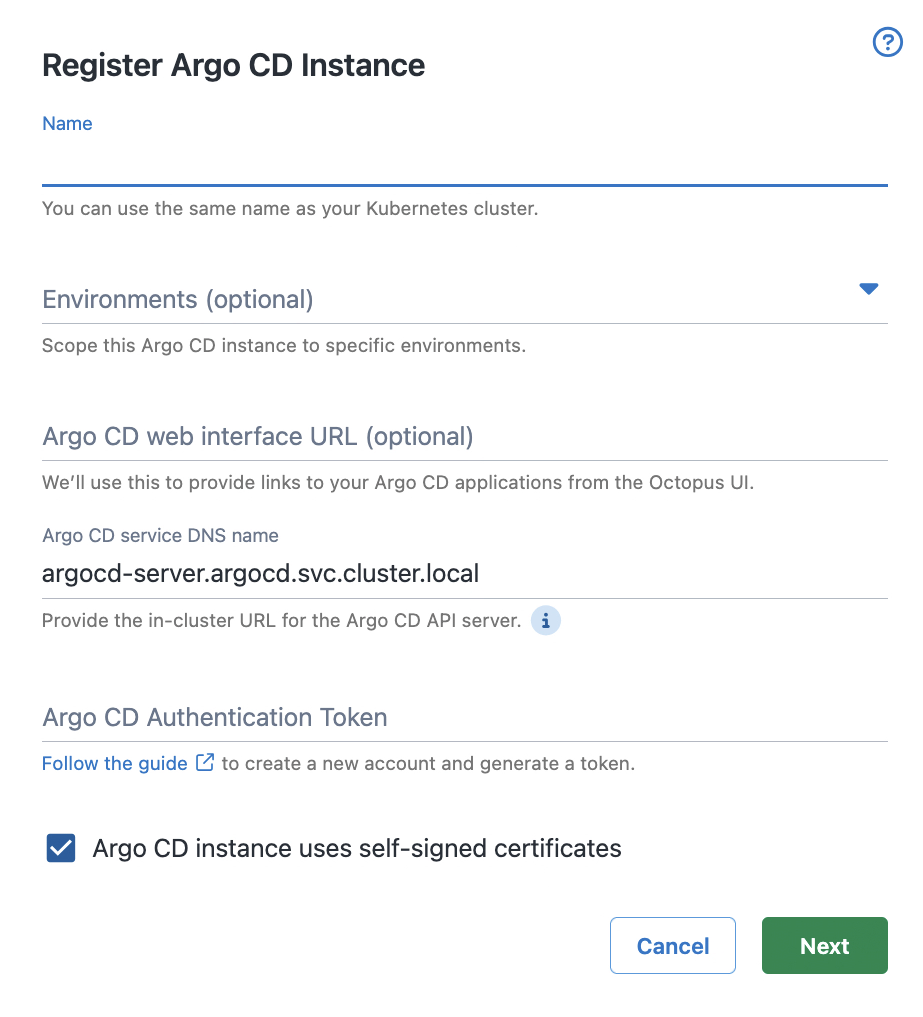
Task: Click the "Provide the in-cluster URL" hint text
Action: (x=280, y=620)
